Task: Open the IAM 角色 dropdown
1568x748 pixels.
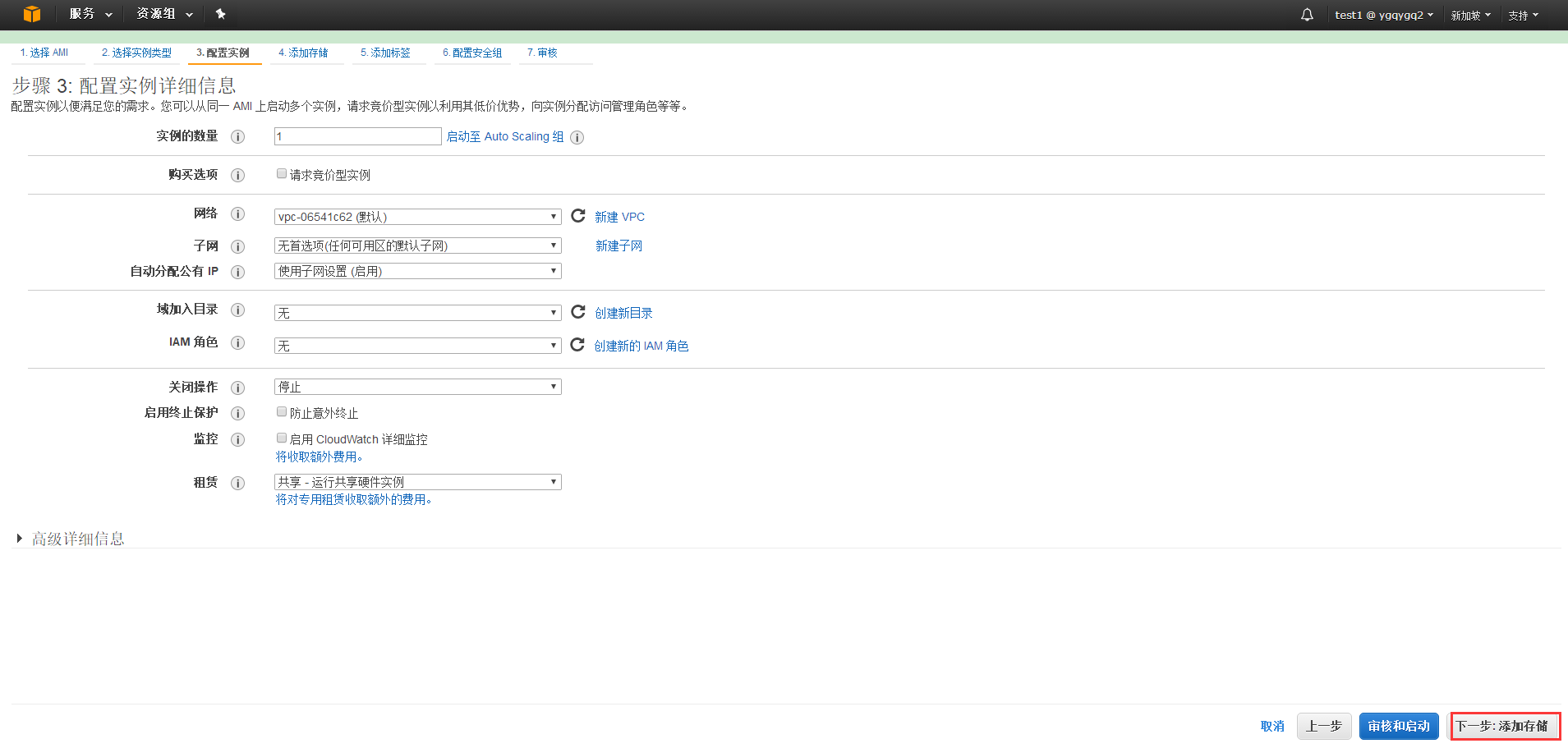Action: [x=417, y=346]
